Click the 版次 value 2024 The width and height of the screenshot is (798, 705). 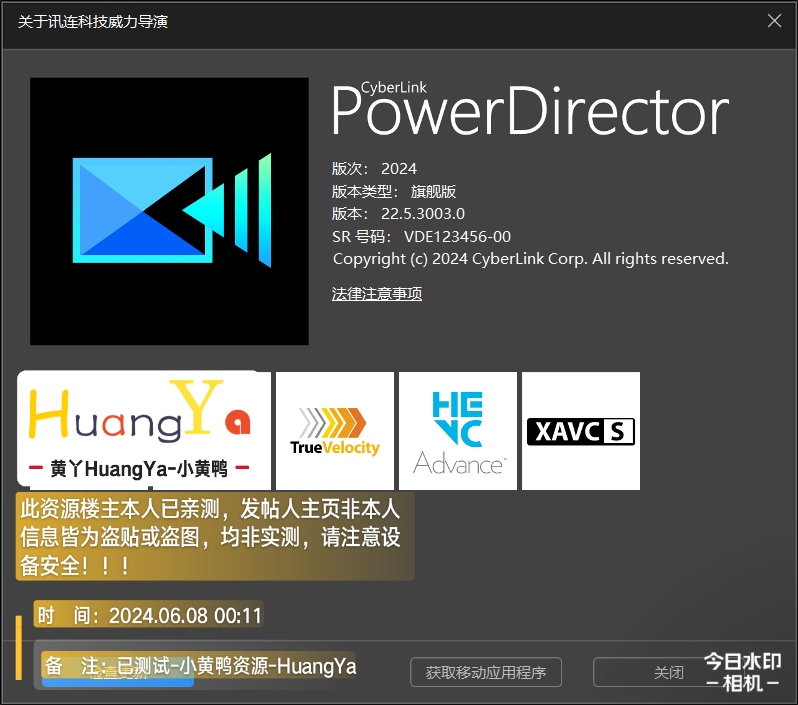(399, 168)
